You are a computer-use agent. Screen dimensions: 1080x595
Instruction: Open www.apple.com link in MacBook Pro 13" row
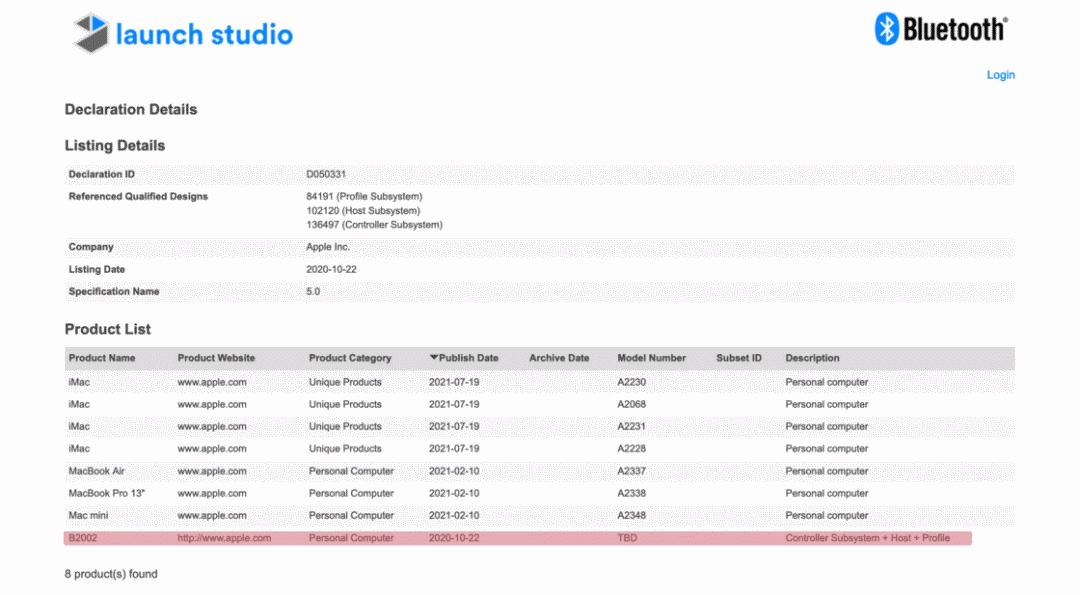click(x=212, y=493)
